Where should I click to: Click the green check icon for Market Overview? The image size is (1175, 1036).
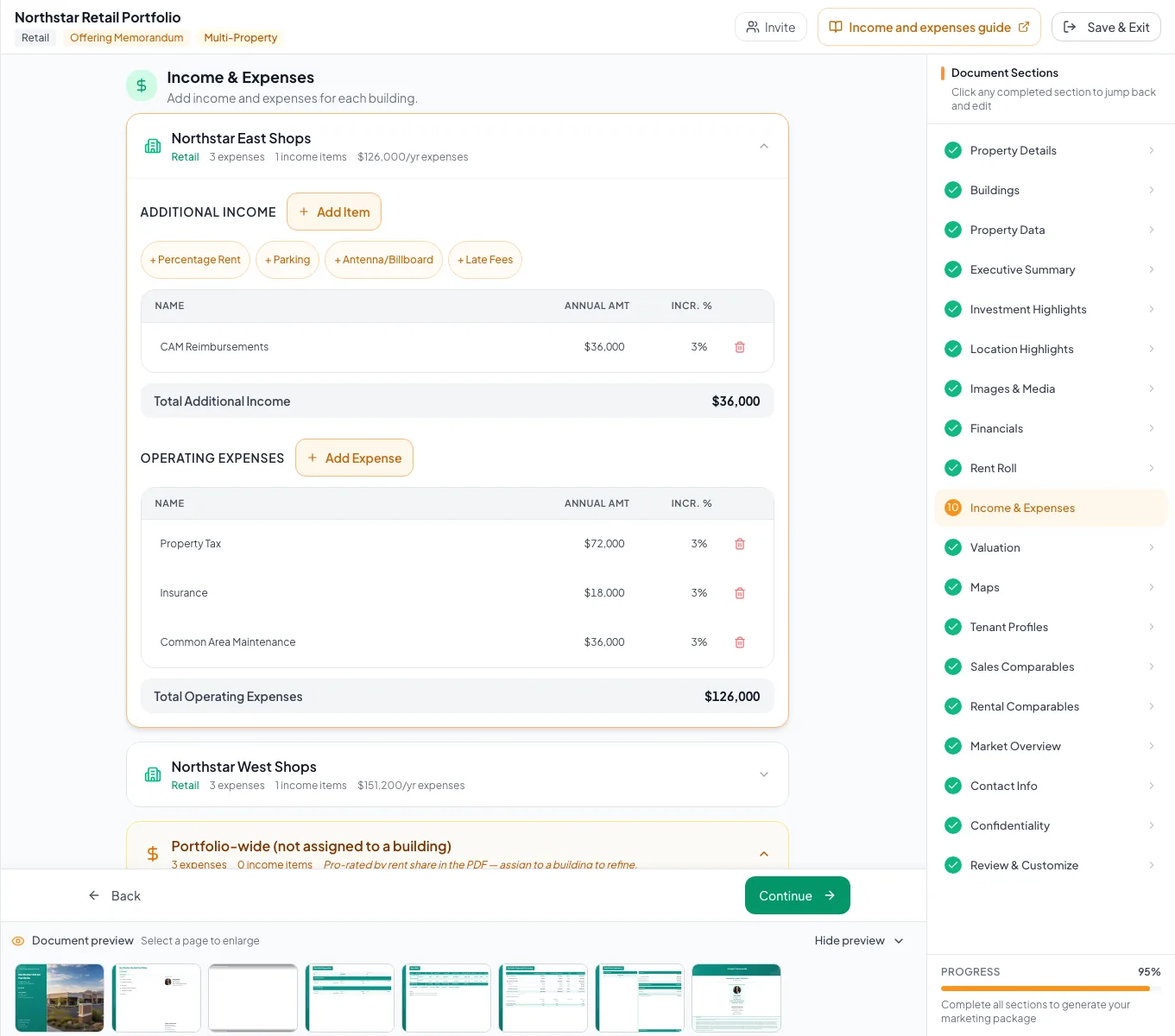click(x=953, y=746)
